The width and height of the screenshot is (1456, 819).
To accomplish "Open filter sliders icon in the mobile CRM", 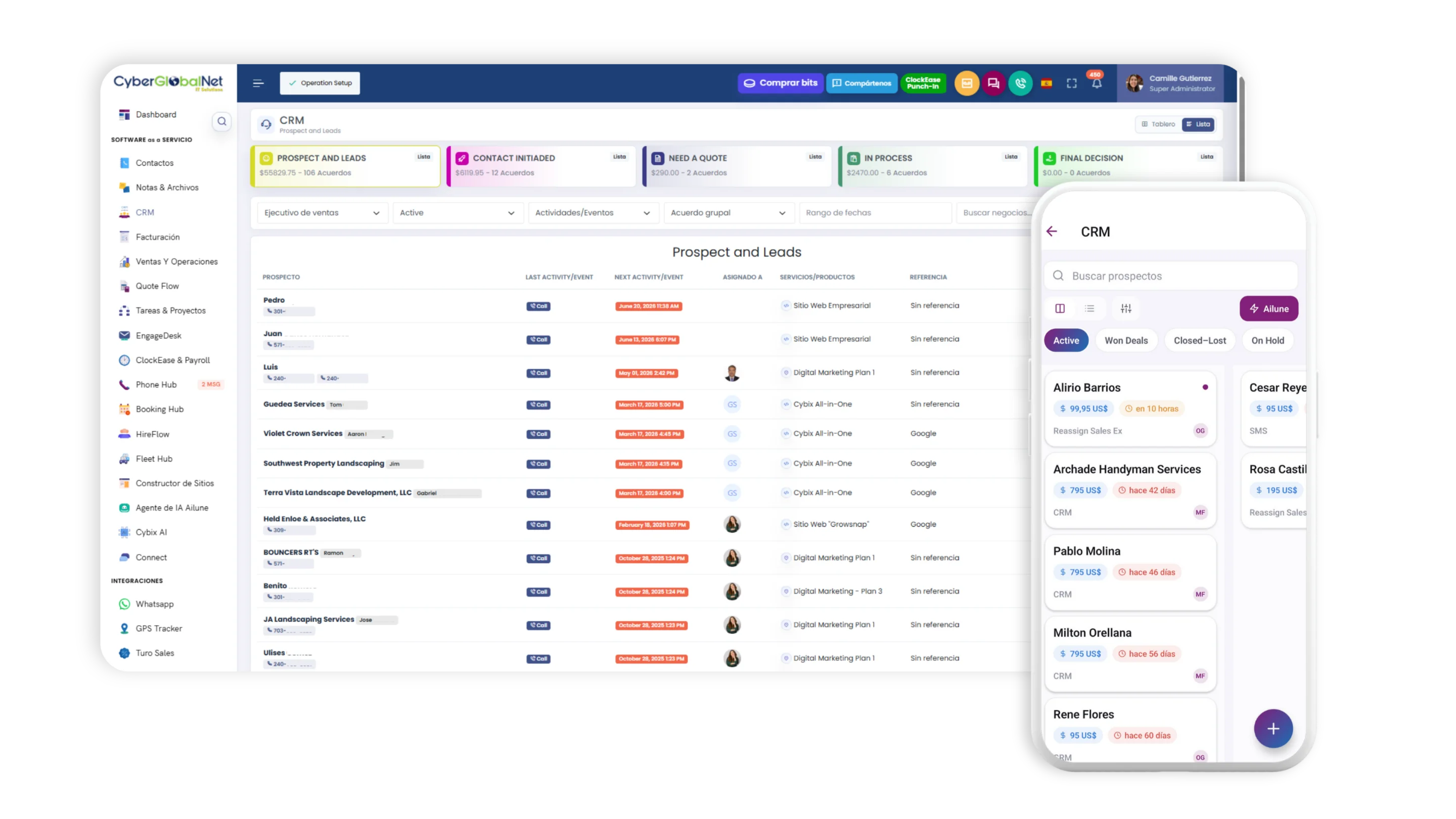I will pos(1126,308).
